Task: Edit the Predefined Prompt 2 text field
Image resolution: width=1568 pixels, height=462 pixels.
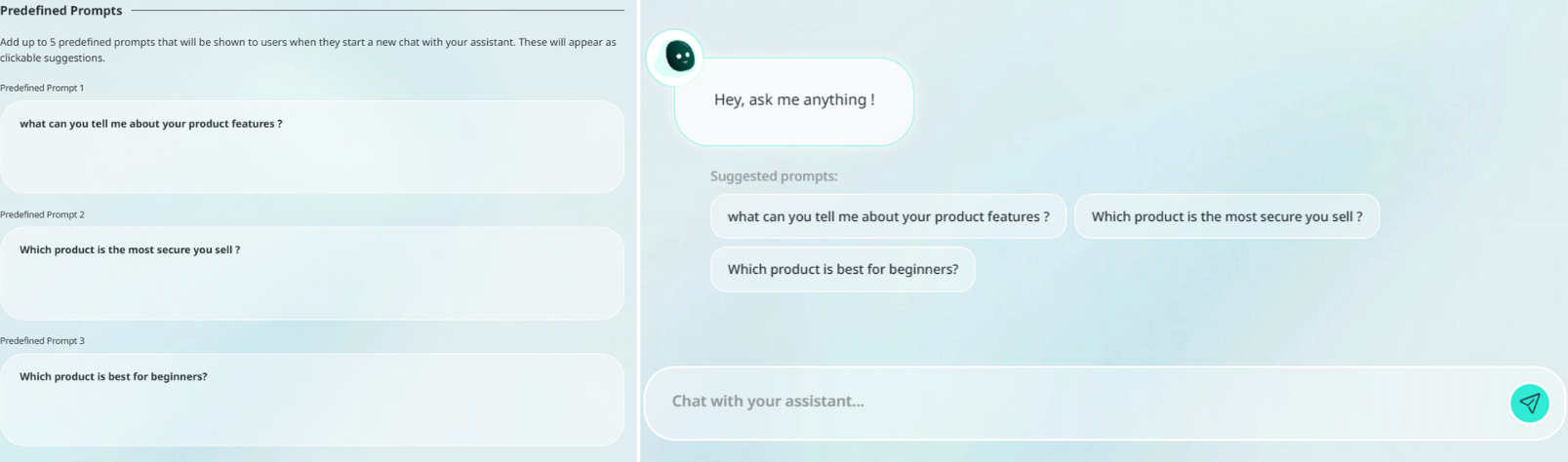Action: tap(311, 273)
